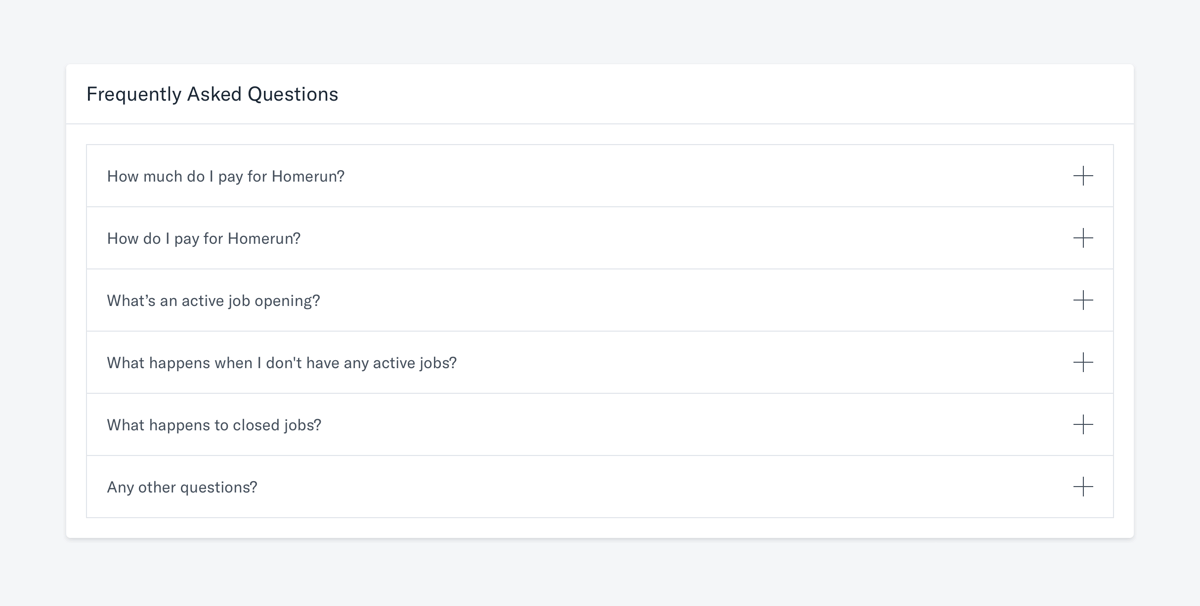Click the plus icon beside "What happens to closed jobs?"

coord(1083,424)
